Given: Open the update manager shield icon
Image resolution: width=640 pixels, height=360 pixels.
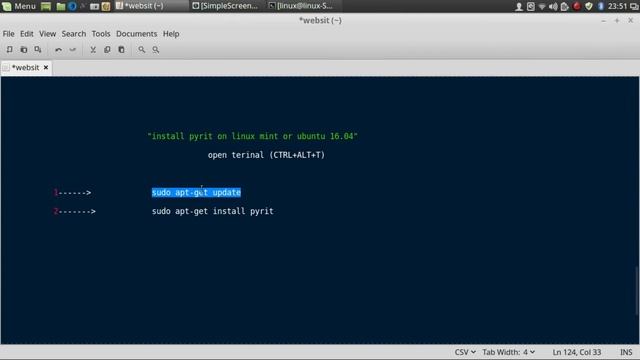Looking at the screenshot, I should tap(589, 6).
